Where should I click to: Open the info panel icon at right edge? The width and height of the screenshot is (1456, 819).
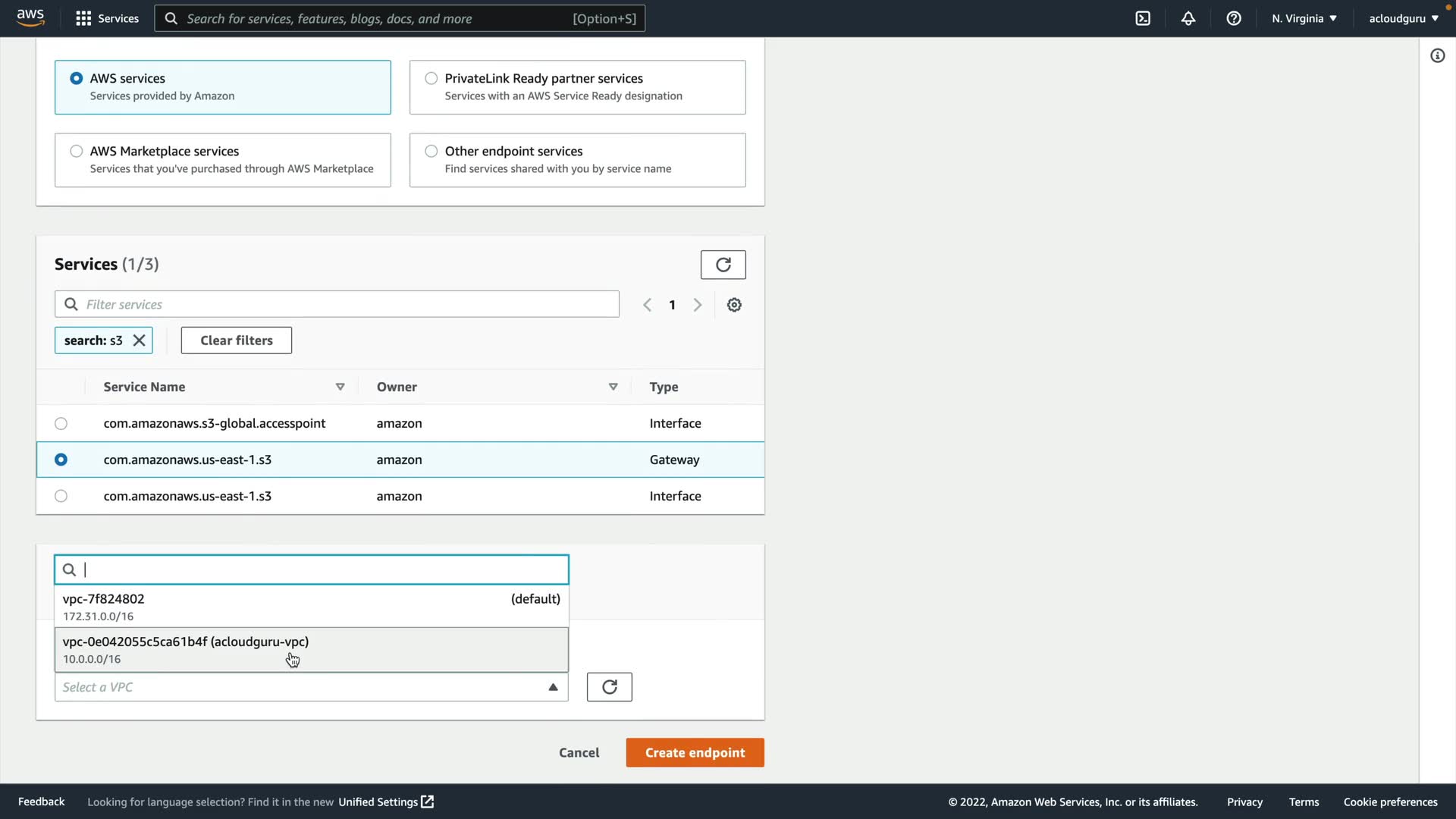[x=1437, y=55]
